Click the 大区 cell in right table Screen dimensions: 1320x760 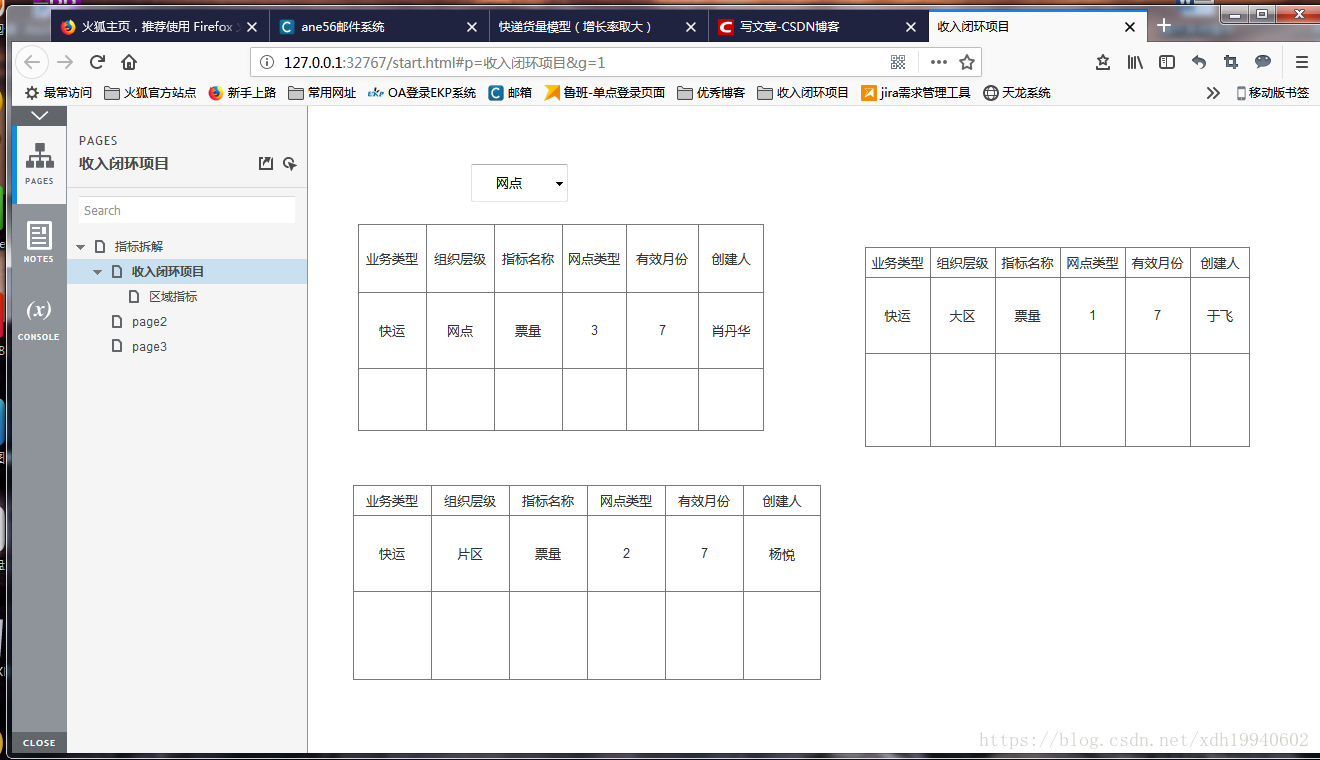(963, 316)
